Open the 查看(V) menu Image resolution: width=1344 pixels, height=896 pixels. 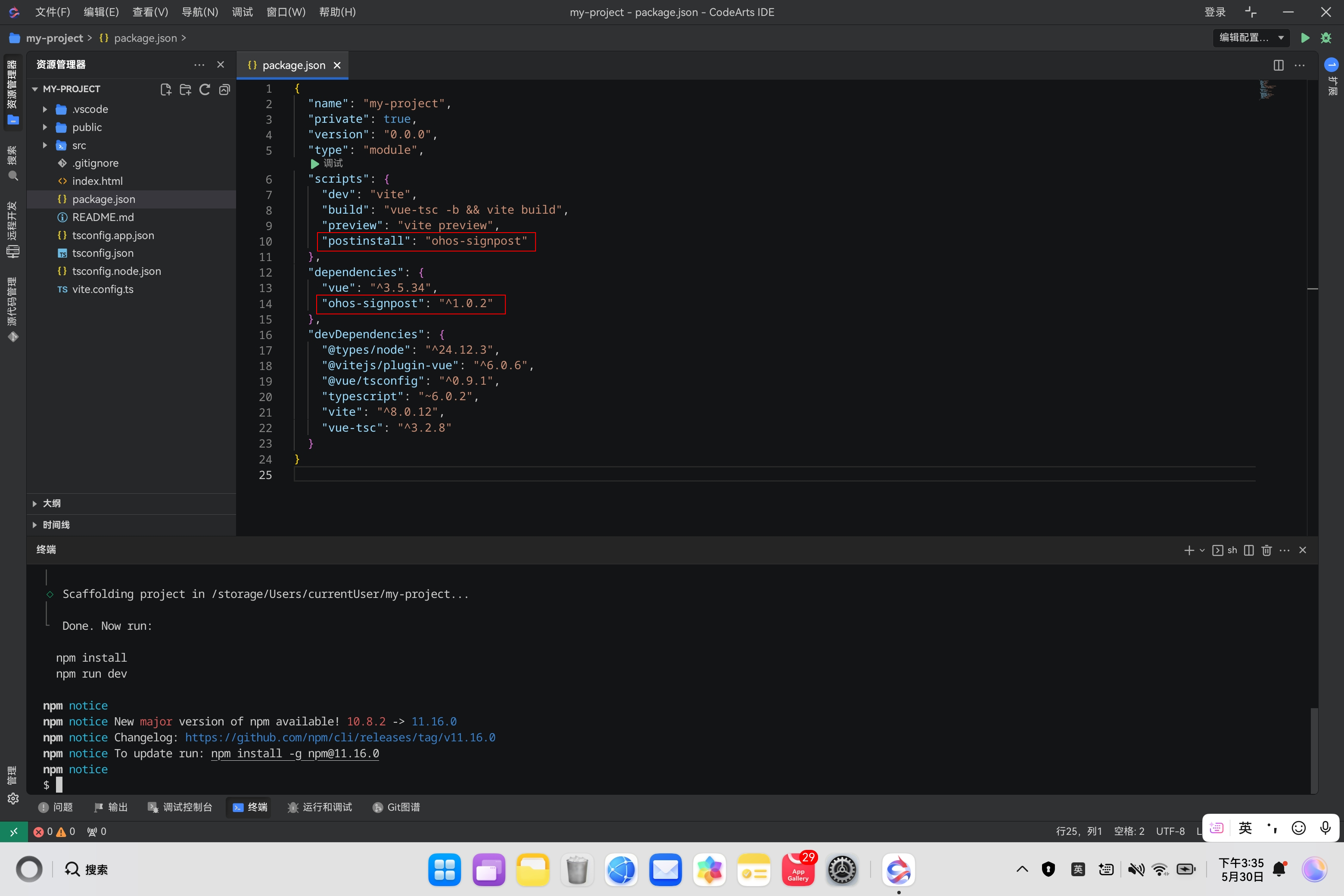(x=150, y=12)
